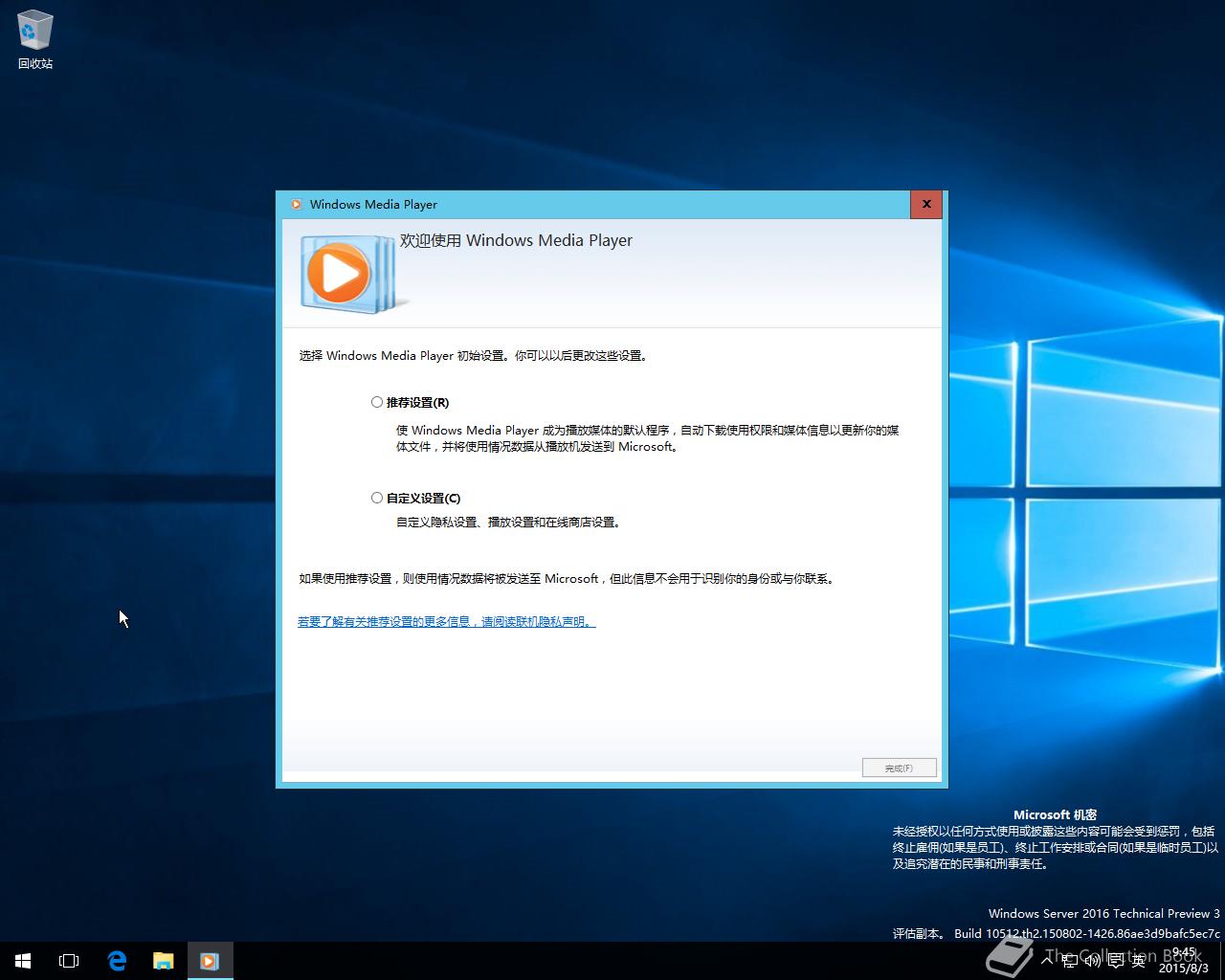This screenshot has width=1225, height=980.
Task: Open File Explorer from the taskbar
Action: [163, 961]
